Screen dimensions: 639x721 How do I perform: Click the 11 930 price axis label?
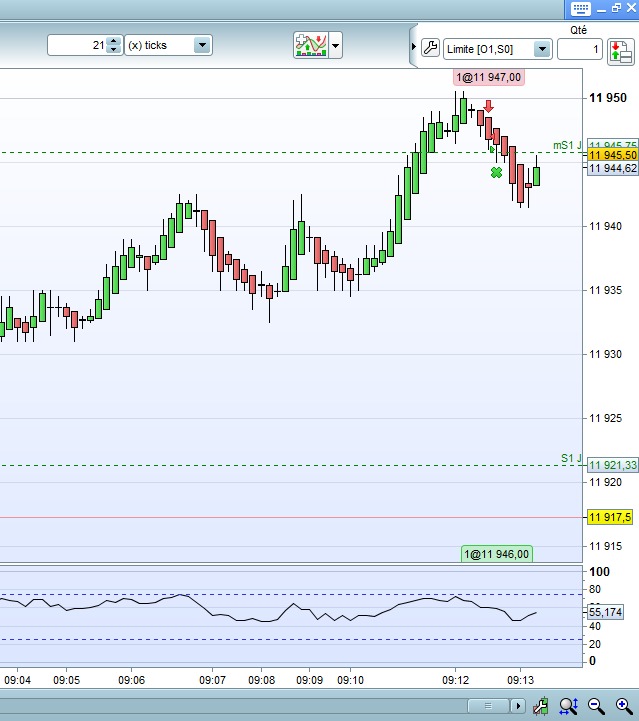(x=605, y=354)
